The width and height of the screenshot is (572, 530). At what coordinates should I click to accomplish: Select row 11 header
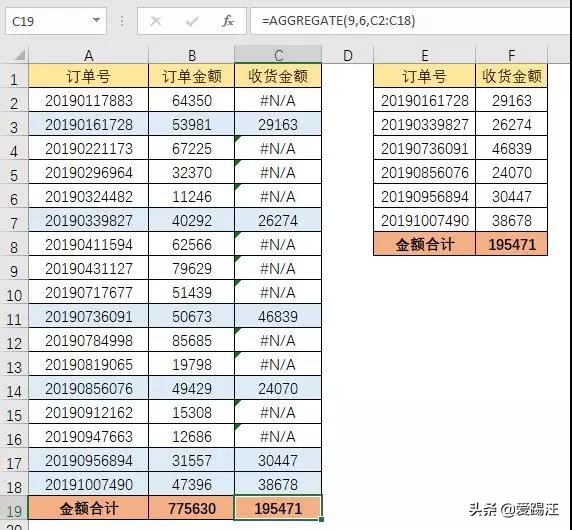[x=14, y=317]
